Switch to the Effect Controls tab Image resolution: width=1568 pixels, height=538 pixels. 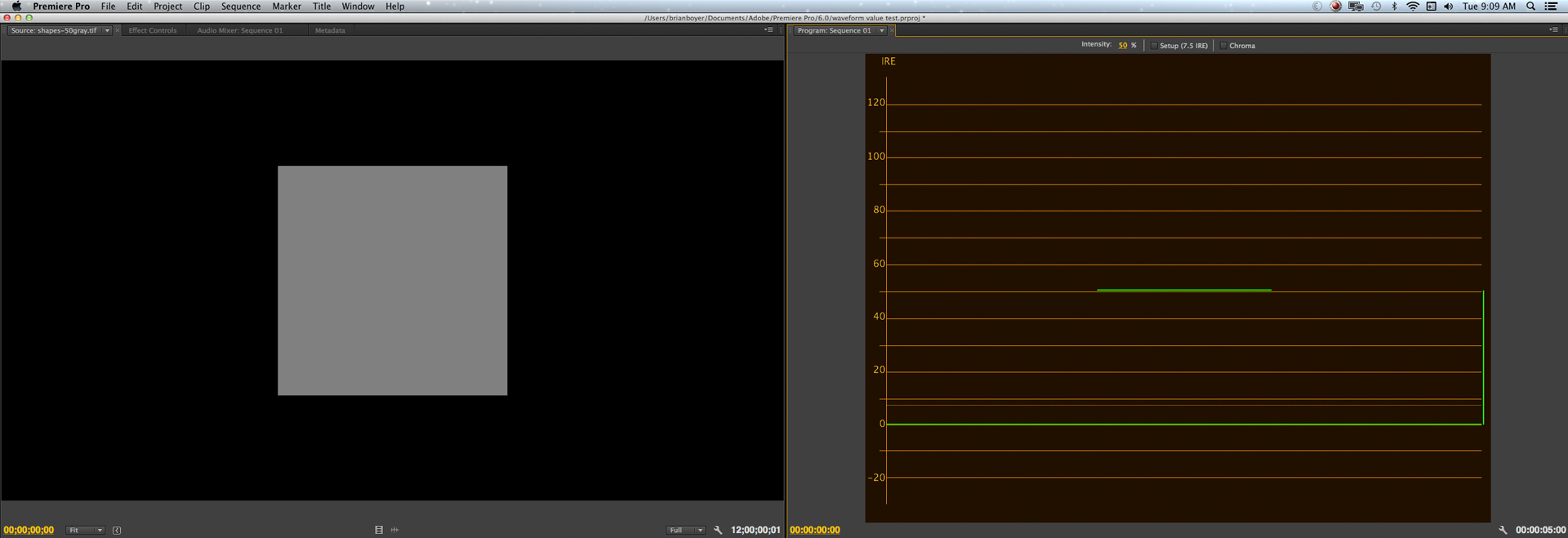(x=153, y=31)
